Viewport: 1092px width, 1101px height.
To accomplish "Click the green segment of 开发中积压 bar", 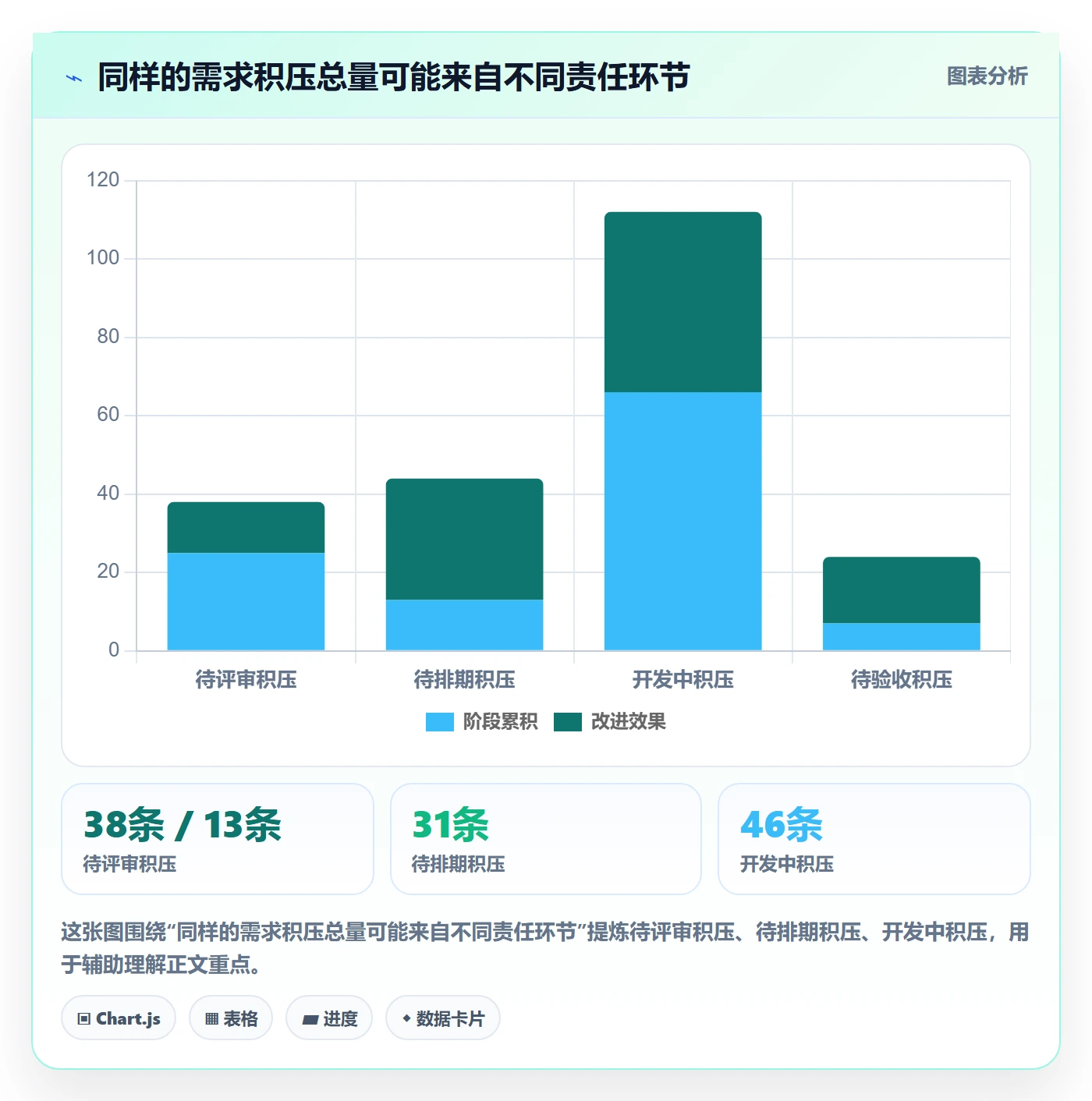I will 682,302.
